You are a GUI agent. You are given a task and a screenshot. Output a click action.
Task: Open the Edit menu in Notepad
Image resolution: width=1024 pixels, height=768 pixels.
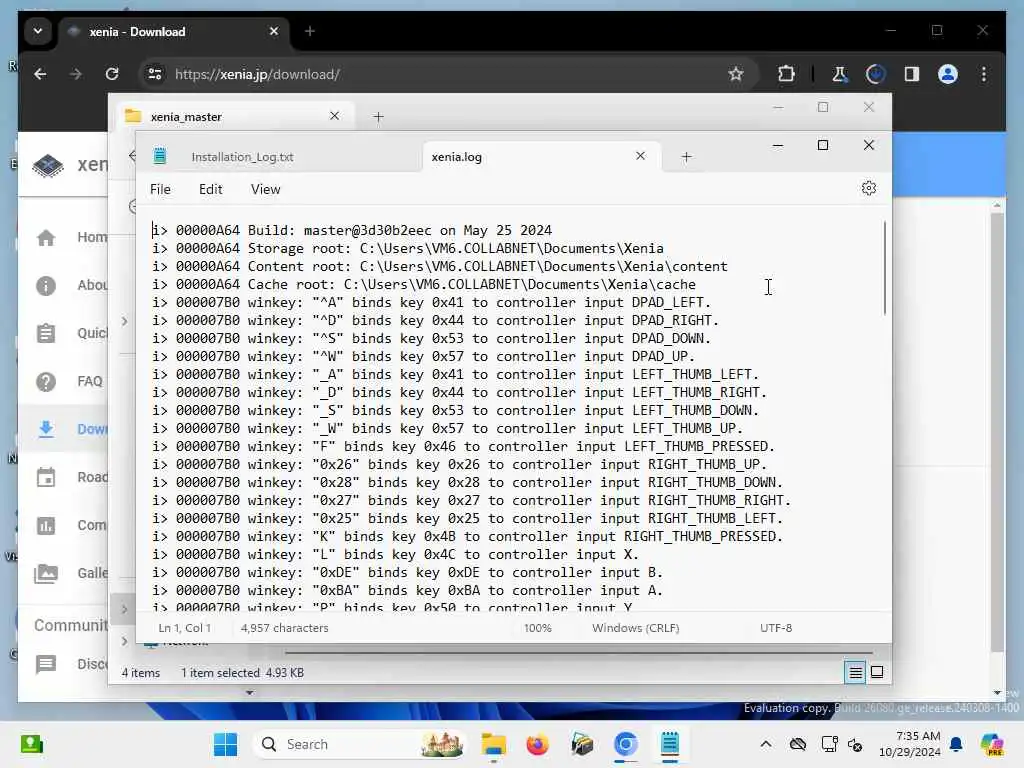pos(210,189)
